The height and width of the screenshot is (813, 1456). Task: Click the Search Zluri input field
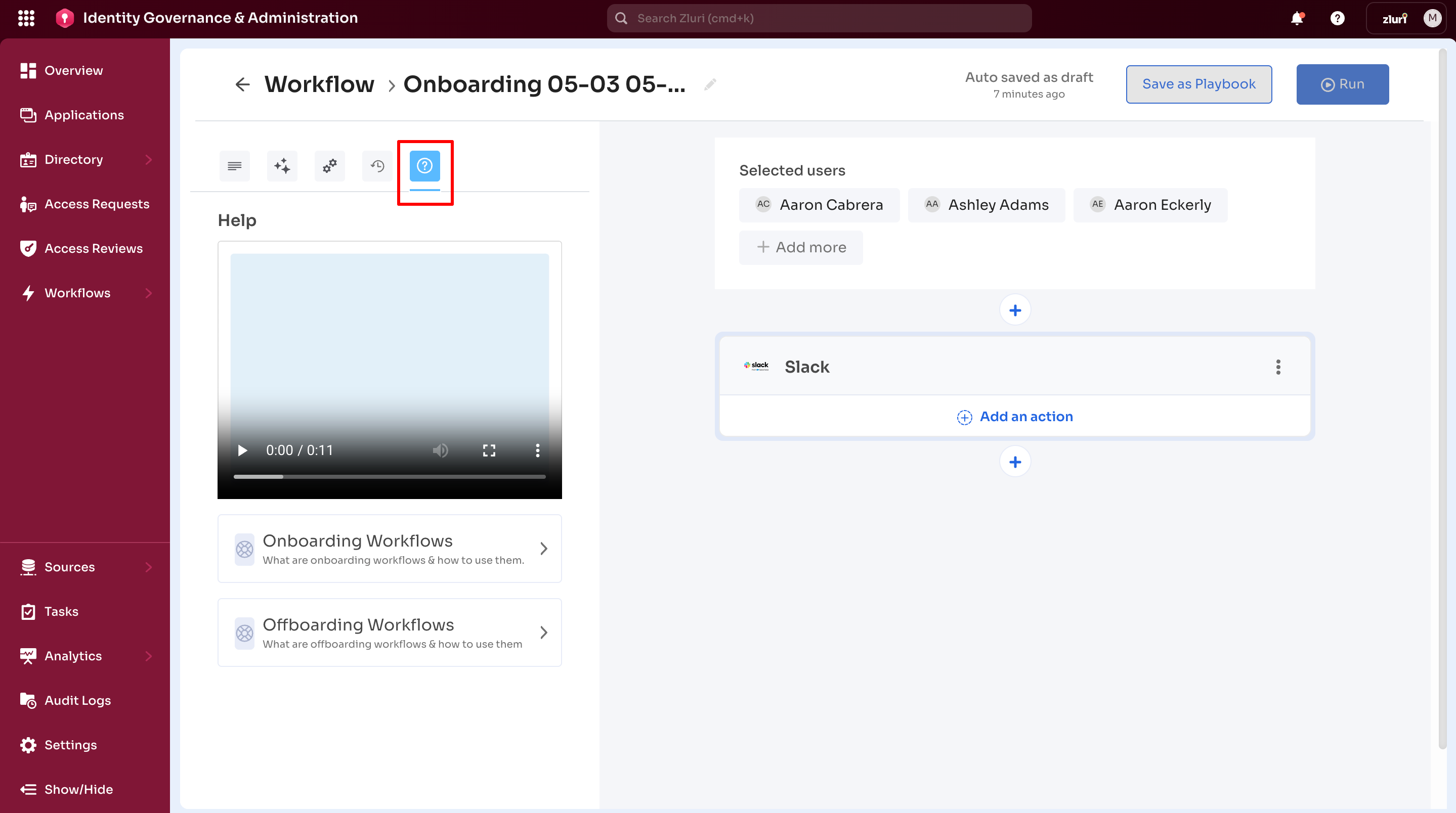tap(819, 19)
